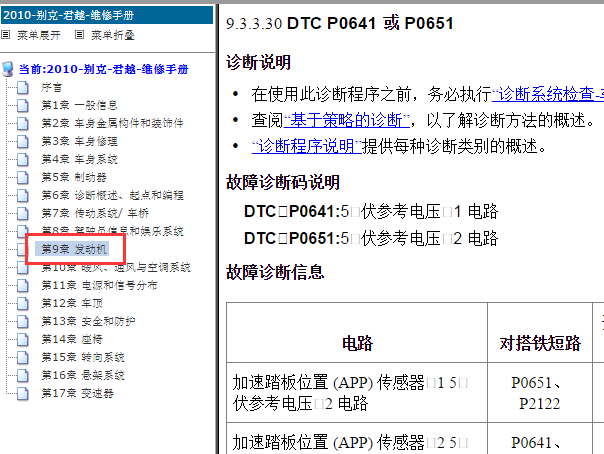
Task: Follow the 诊断系统检查 hyperlink
Action: point(548,94)
